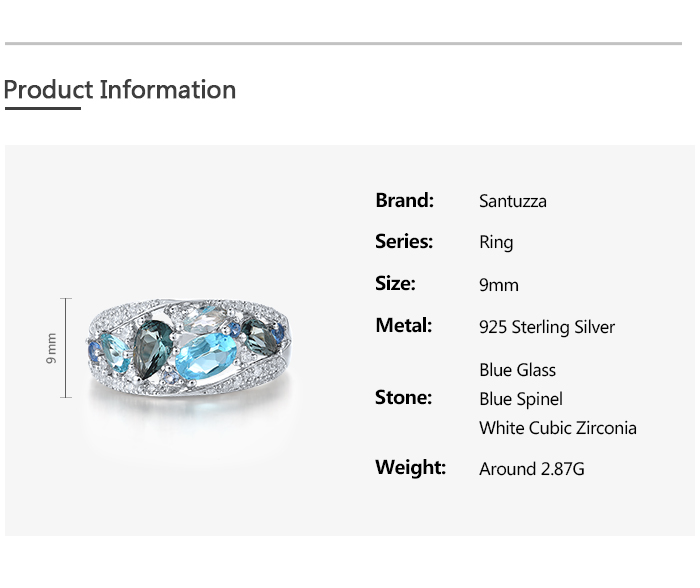
Task: Select the Santuzza brand name
Action: coord(513,201)
